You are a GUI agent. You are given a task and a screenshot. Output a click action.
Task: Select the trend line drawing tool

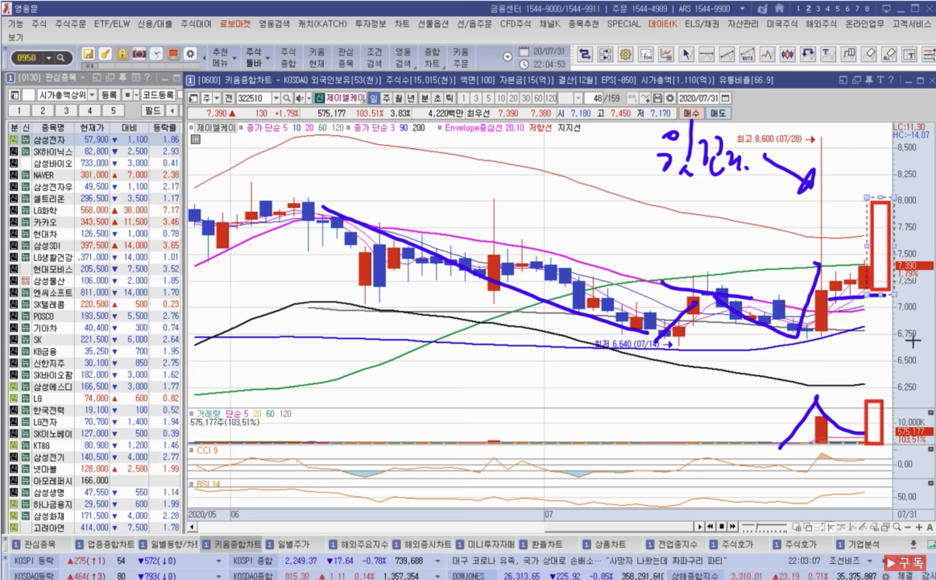click(x=726, y=55)
